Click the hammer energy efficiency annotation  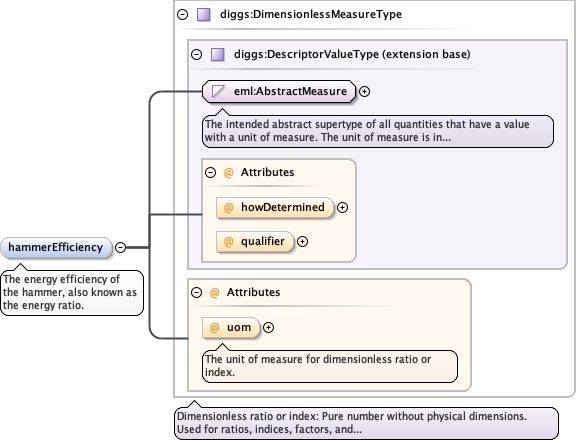pyautogui.click(x=72, y=293)
